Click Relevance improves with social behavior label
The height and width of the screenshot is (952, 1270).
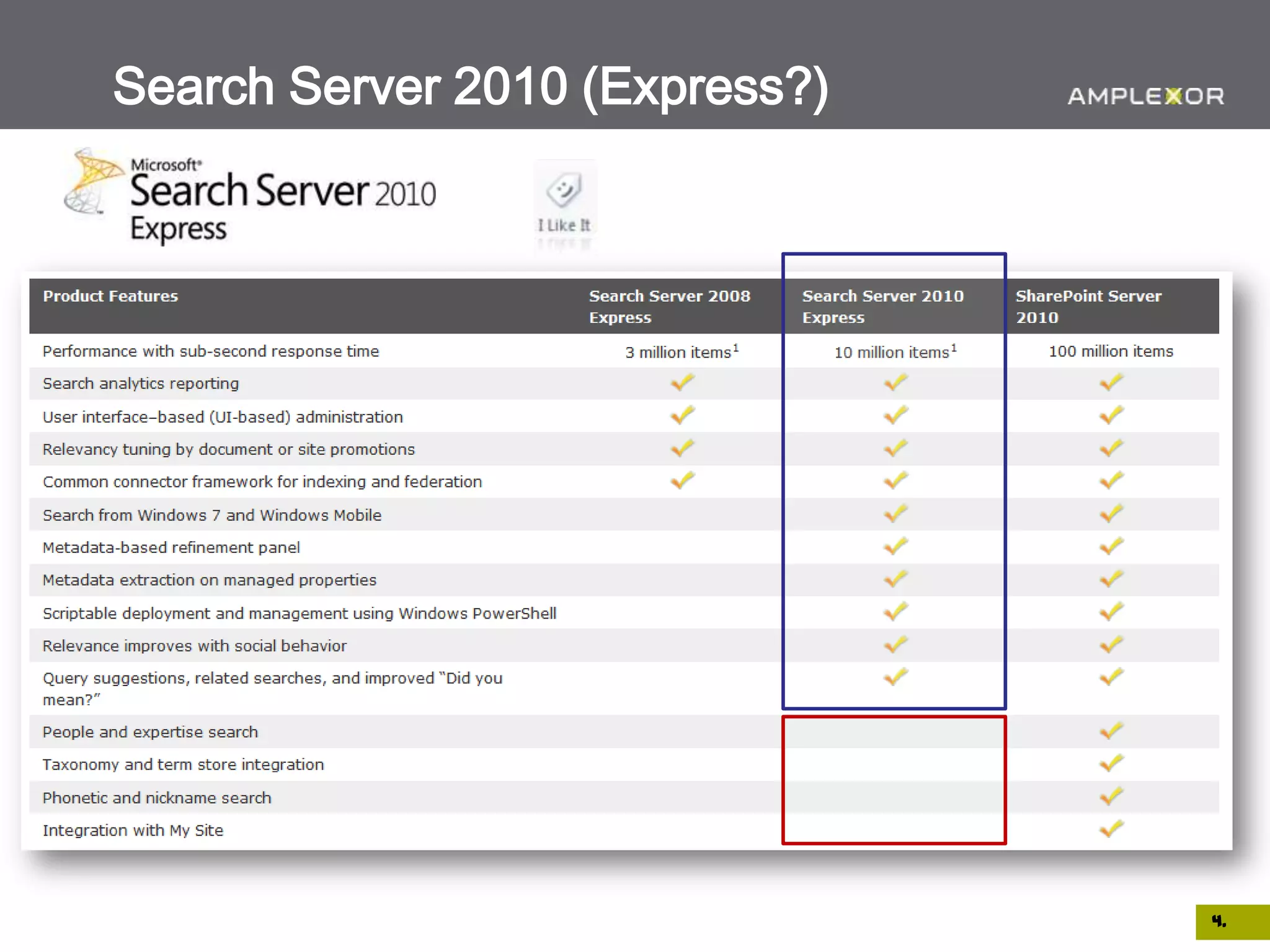(195, 646)
